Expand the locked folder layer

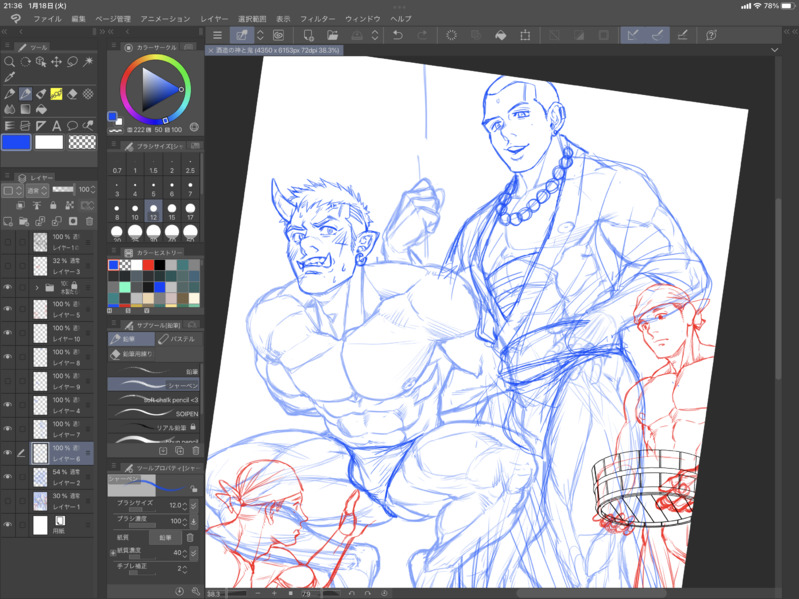37,288
